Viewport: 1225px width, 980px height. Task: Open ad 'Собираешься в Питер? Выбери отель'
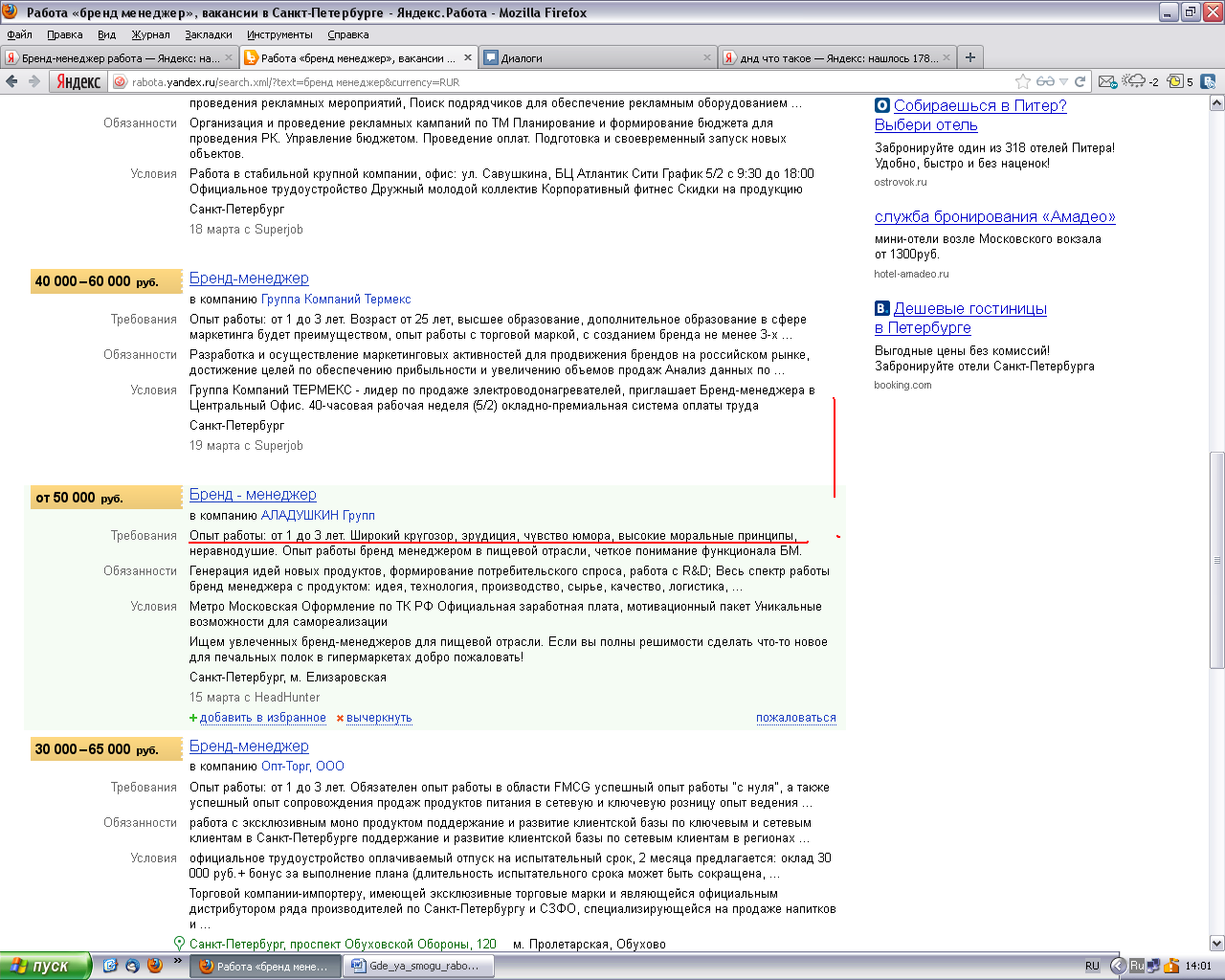pos(970,115)
